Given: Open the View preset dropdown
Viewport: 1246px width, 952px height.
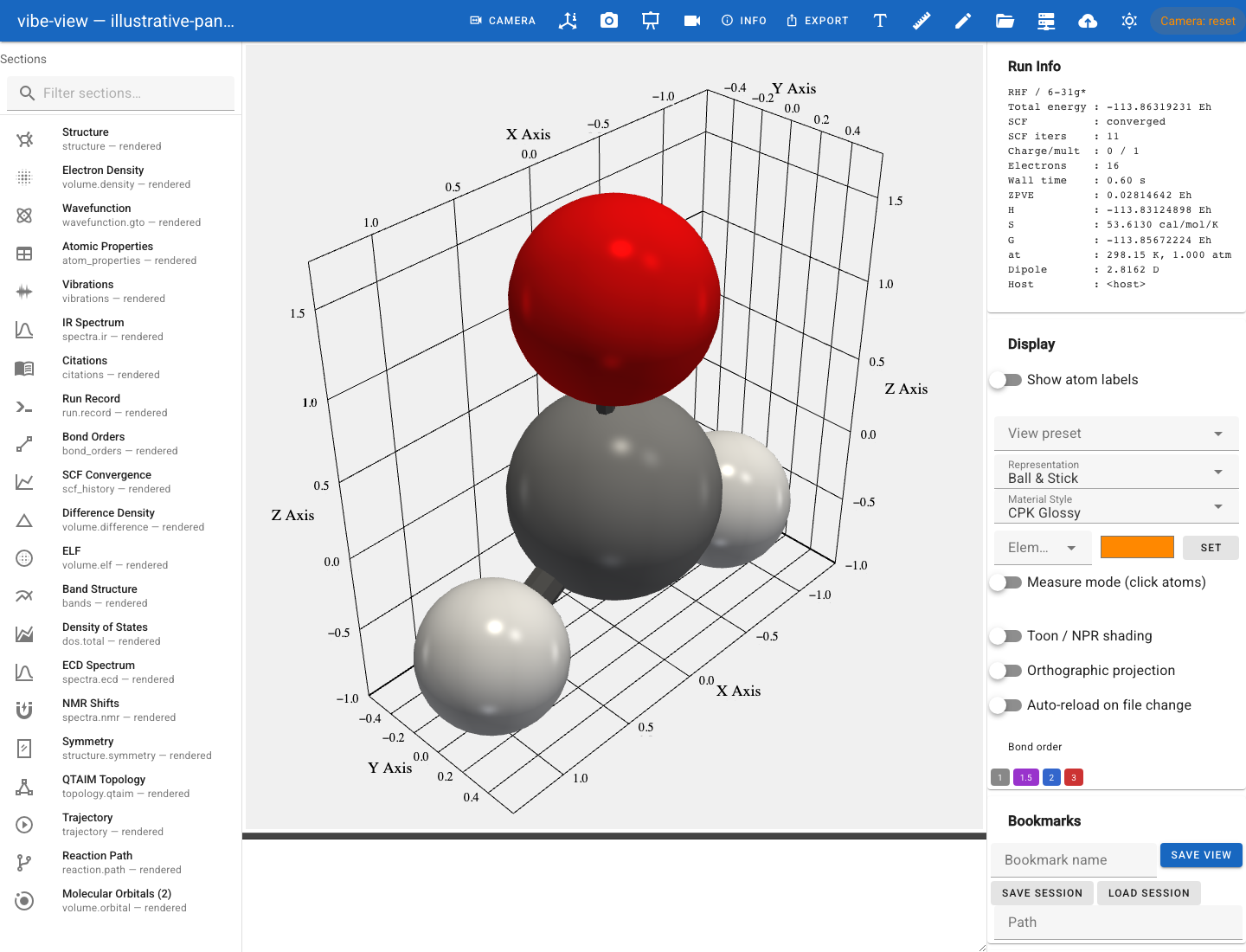Looking at the screenshot, I should click(x=1116, y=434).
